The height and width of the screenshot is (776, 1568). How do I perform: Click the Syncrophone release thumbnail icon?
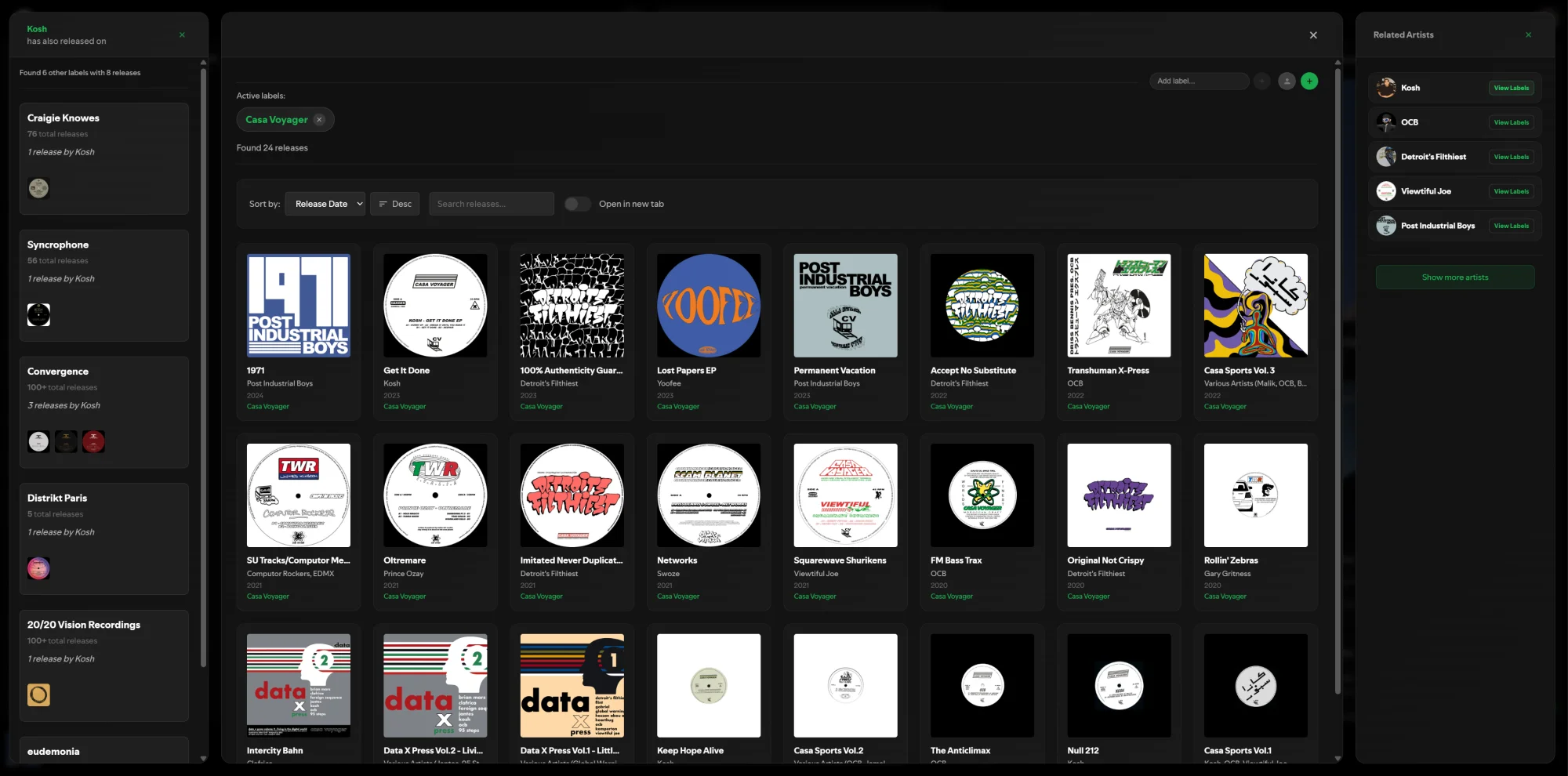(x=38, y=314)
